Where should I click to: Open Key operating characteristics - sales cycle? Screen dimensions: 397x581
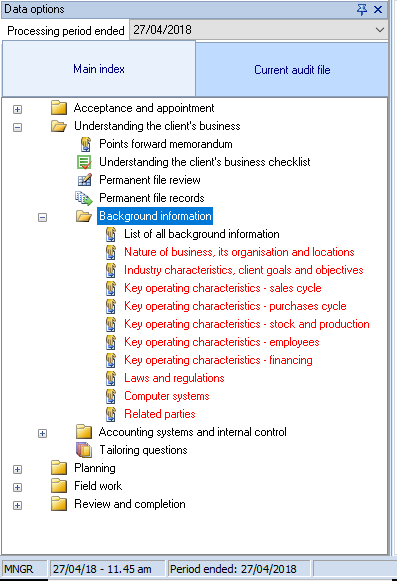[223, 288]
